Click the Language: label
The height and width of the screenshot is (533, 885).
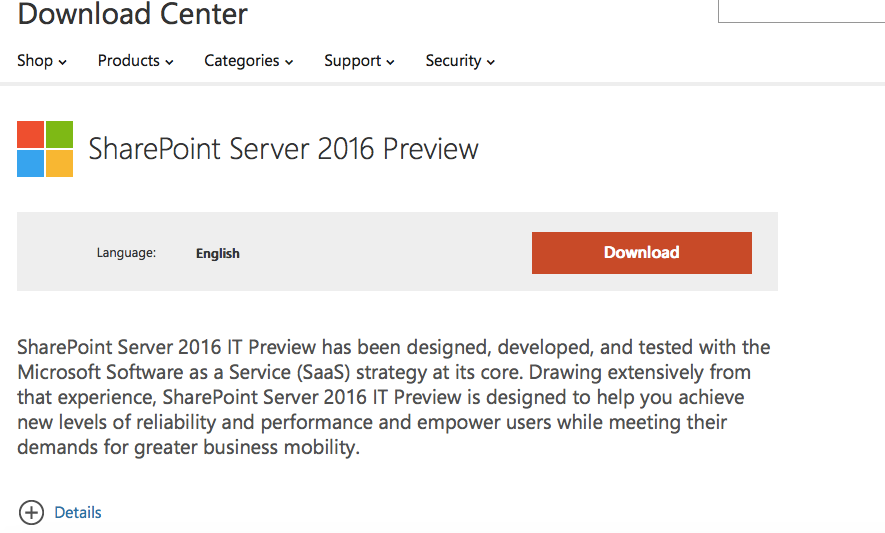click(x=126, y=252)
